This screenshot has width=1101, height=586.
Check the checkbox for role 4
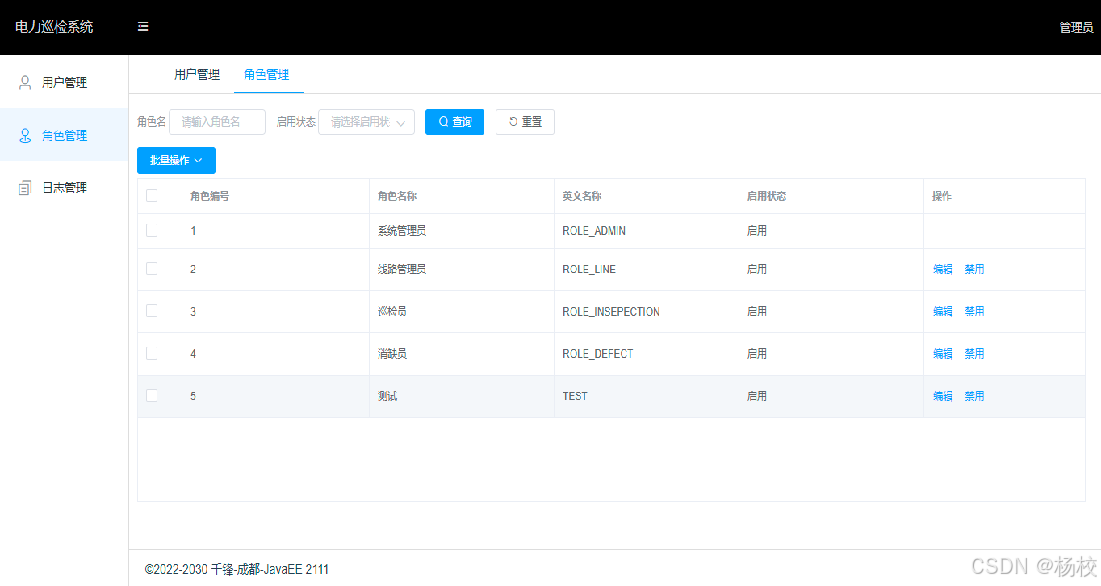[152, 354]
